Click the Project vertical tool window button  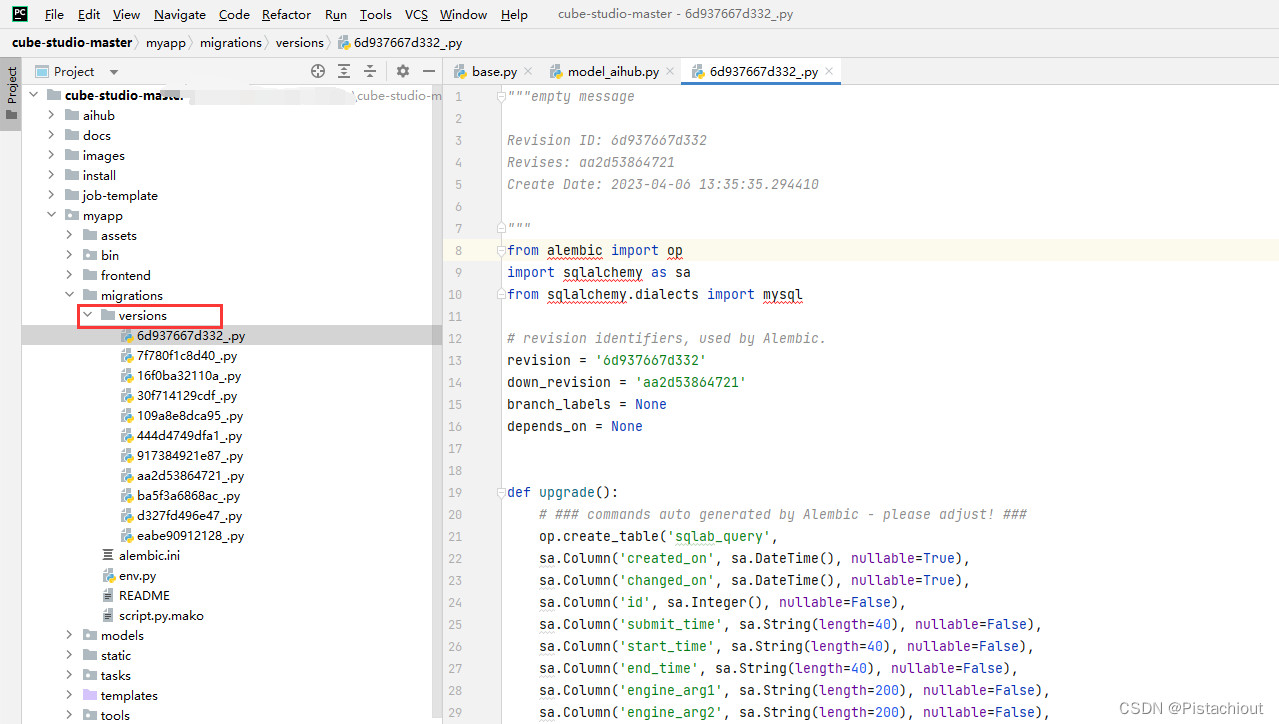point(12,92)
